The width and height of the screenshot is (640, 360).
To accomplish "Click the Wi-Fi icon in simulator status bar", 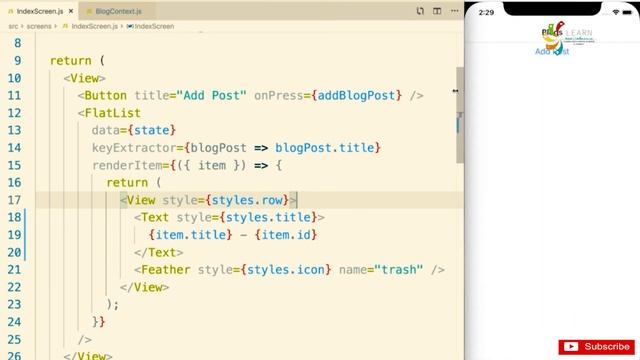I will [x=616, y=12].
